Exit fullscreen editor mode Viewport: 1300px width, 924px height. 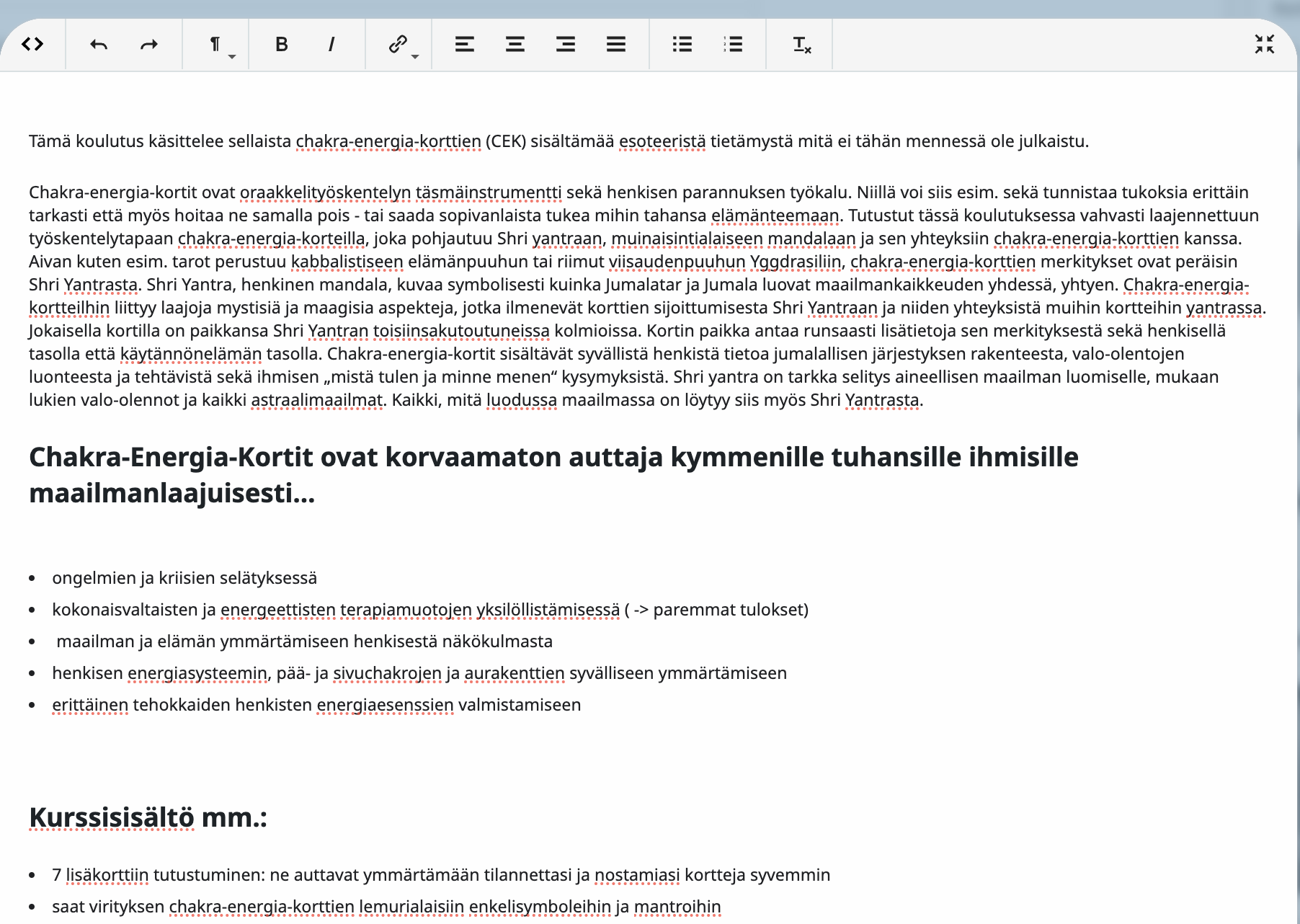point(1265,44)
